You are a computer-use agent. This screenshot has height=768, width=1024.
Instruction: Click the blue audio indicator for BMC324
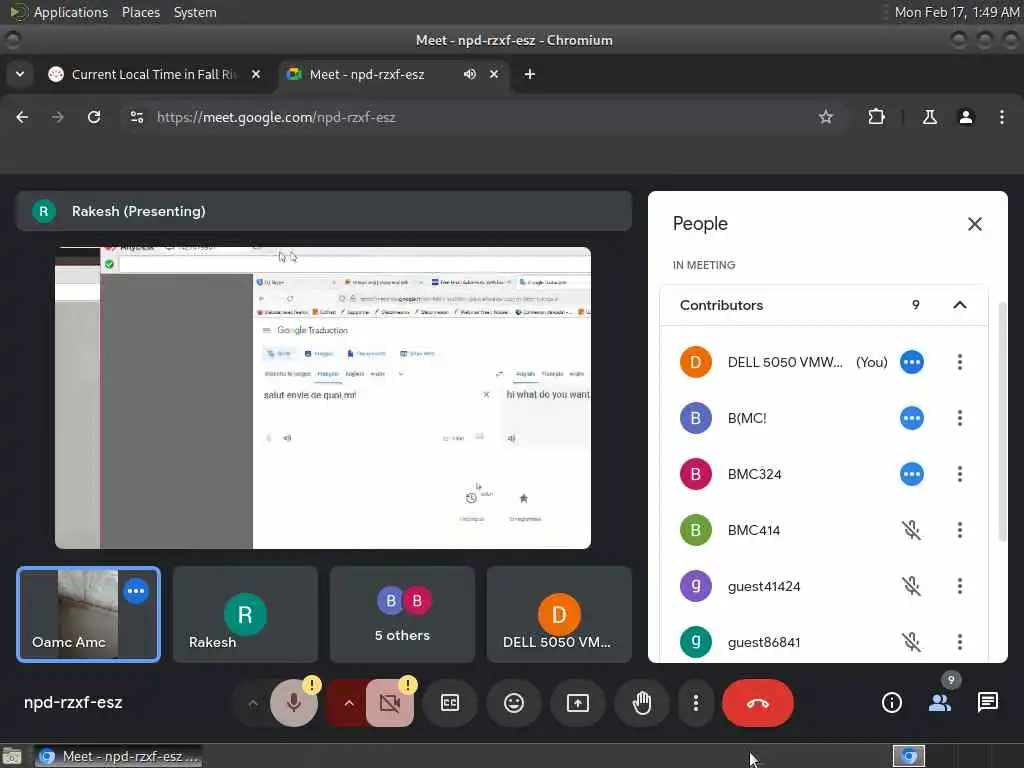click(x=912, y=474)
